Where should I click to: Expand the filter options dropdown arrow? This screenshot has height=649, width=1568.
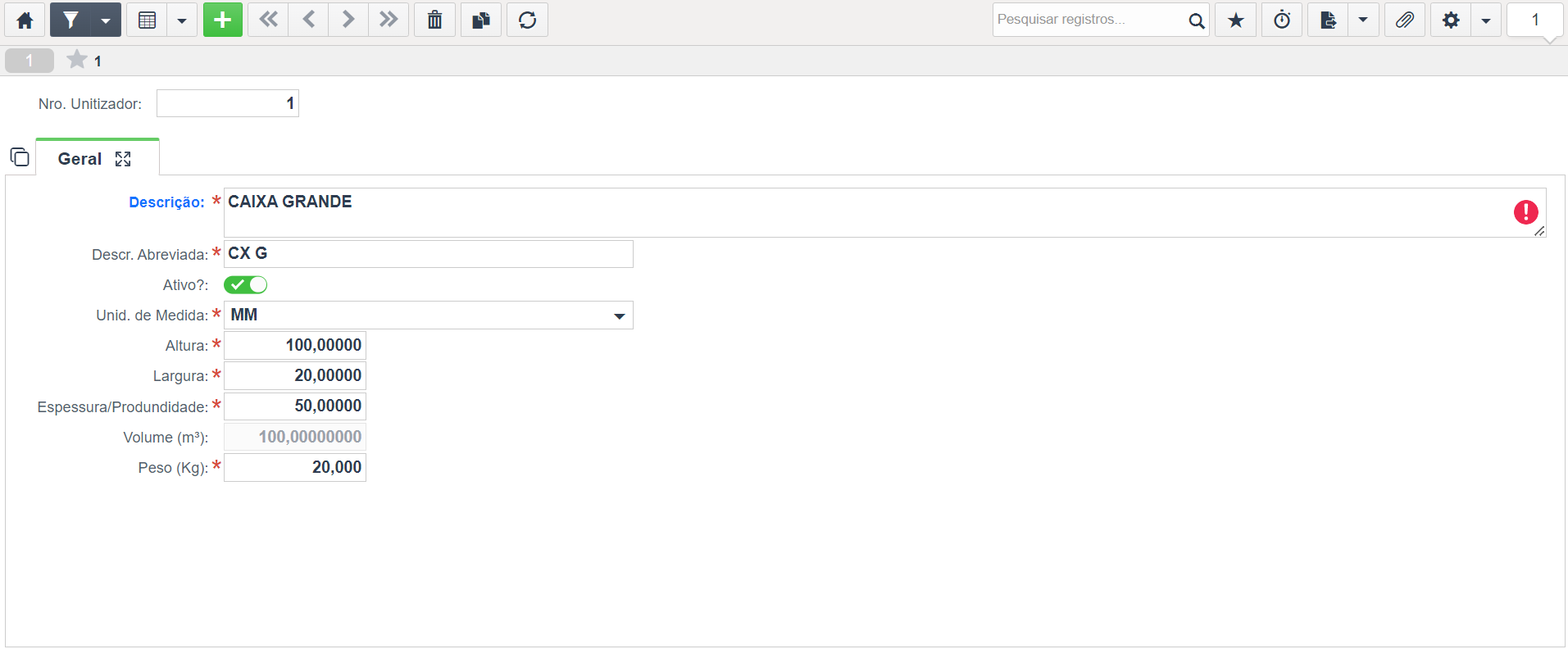point(106,20)
